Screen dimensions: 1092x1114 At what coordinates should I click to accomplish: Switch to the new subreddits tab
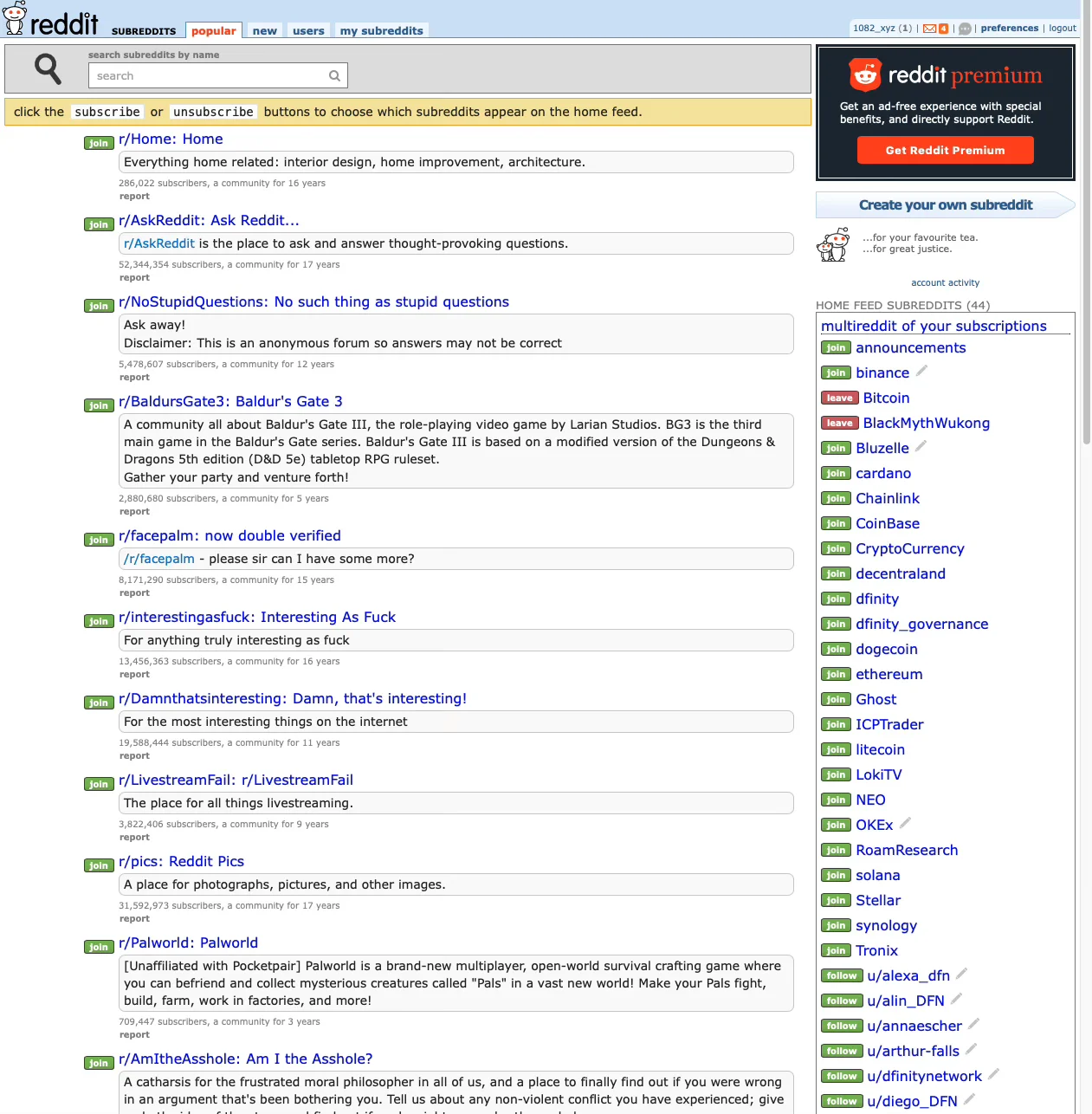coord(264,31)
